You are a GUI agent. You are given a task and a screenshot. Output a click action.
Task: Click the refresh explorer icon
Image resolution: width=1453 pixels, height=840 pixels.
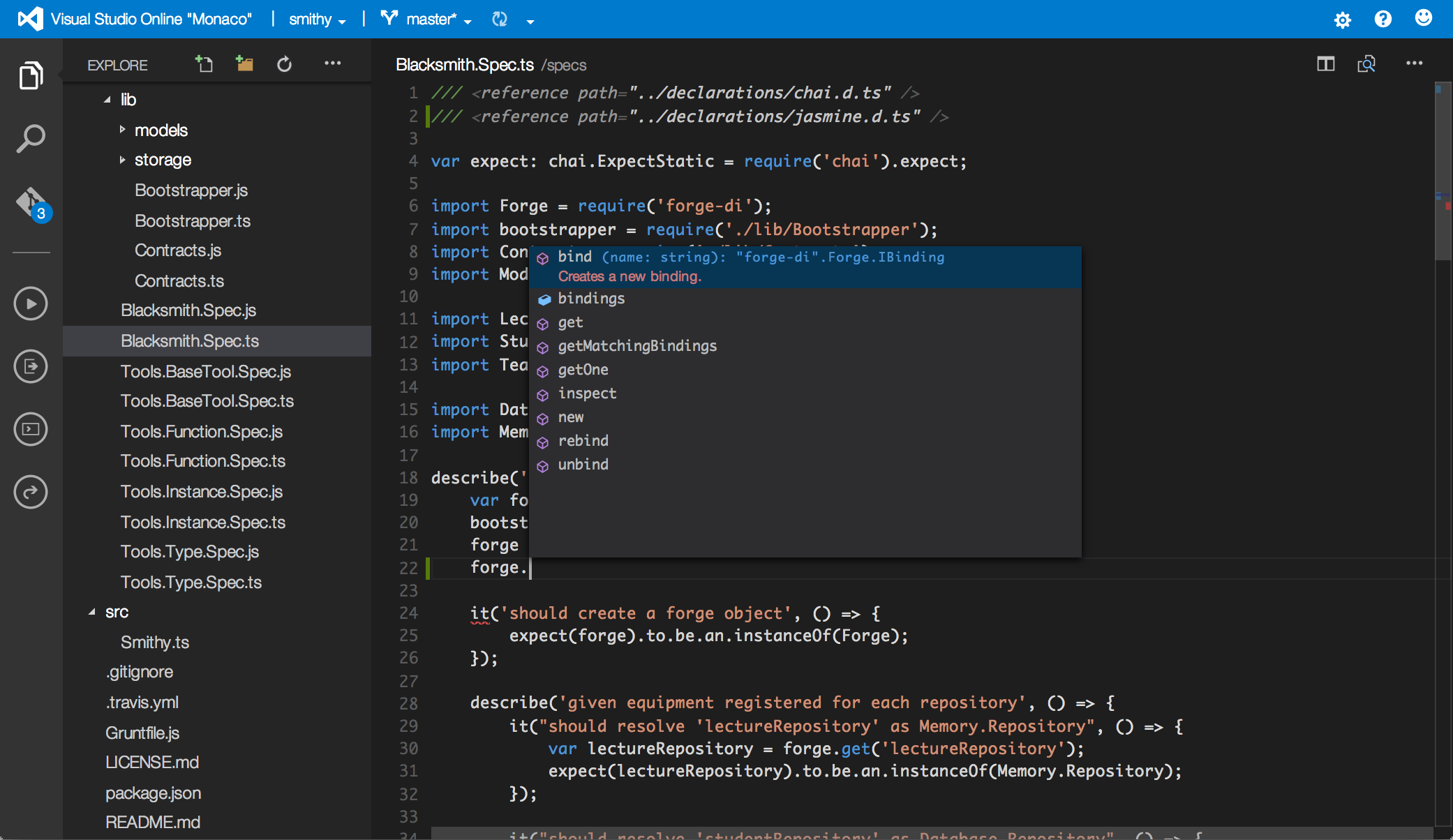click(285, 63)
